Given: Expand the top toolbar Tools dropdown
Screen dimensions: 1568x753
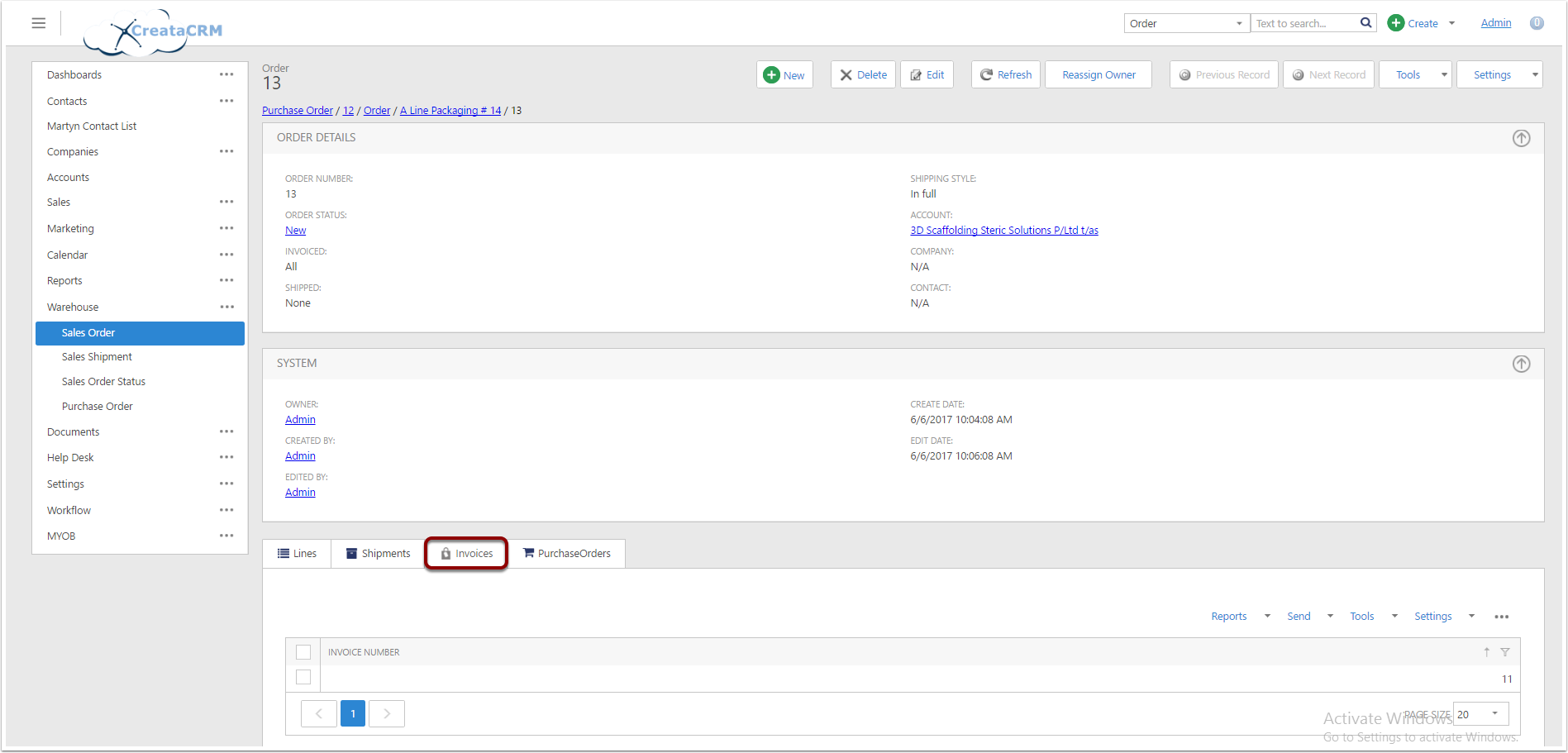Looking at the screenshot, I should coord(1414,74).
